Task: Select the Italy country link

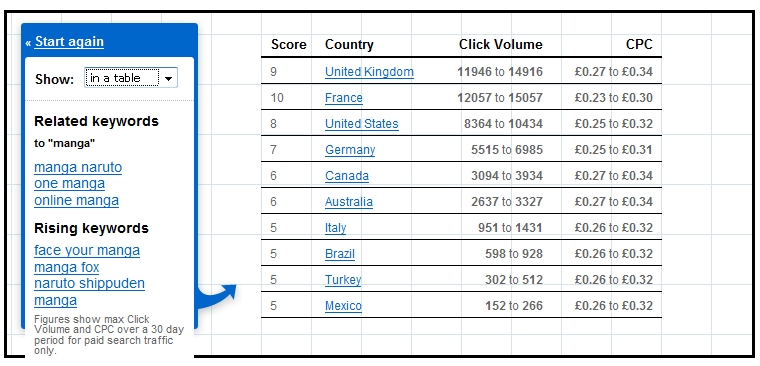Action: (335, 228)
